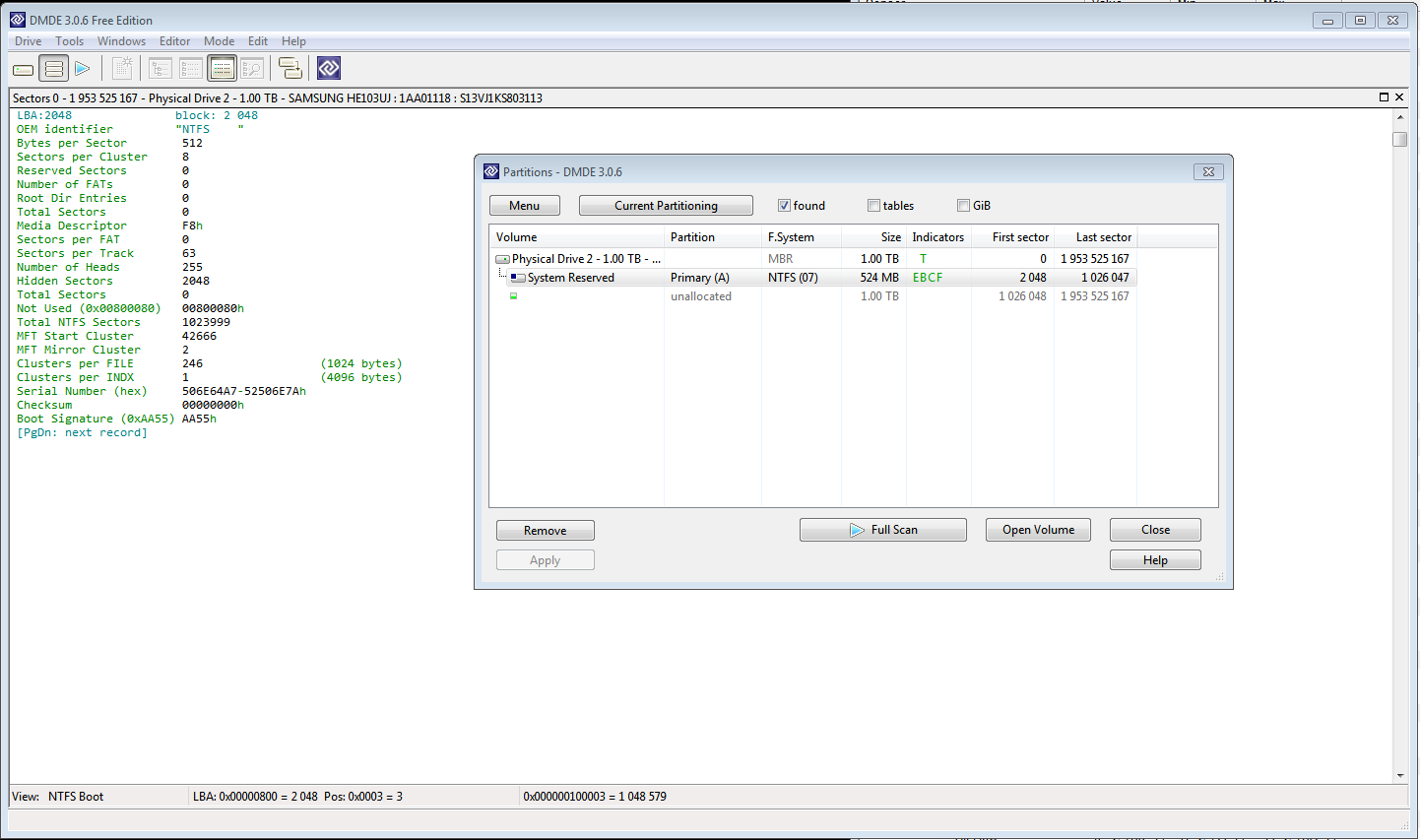
Task: Open the partitions list toolbar icon
Action: [54, 69]
